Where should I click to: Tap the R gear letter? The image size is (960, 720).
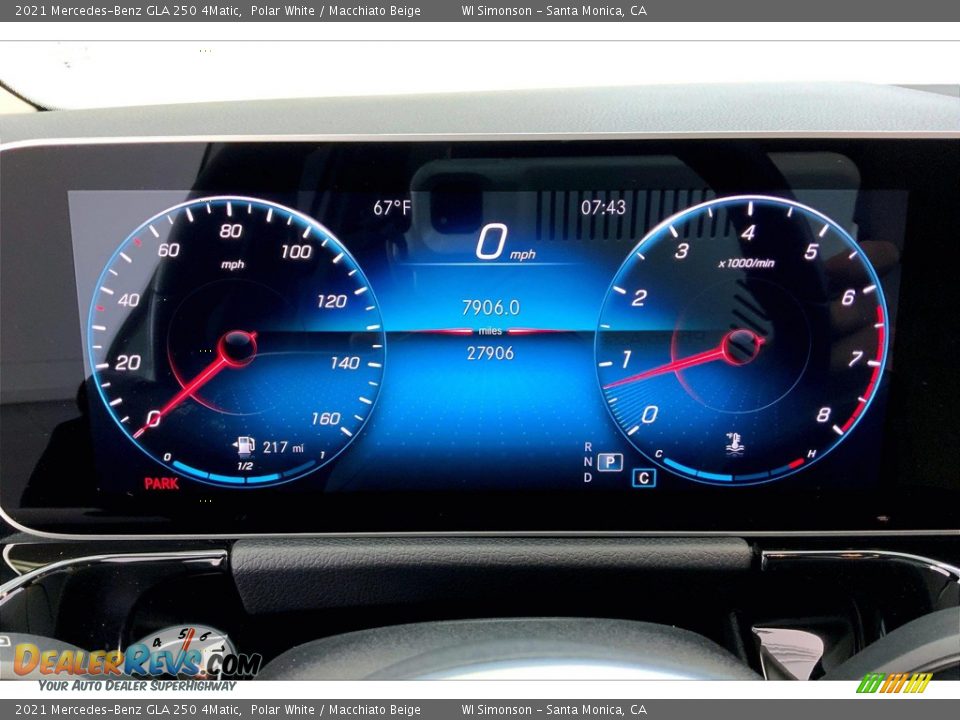[588, 447]
